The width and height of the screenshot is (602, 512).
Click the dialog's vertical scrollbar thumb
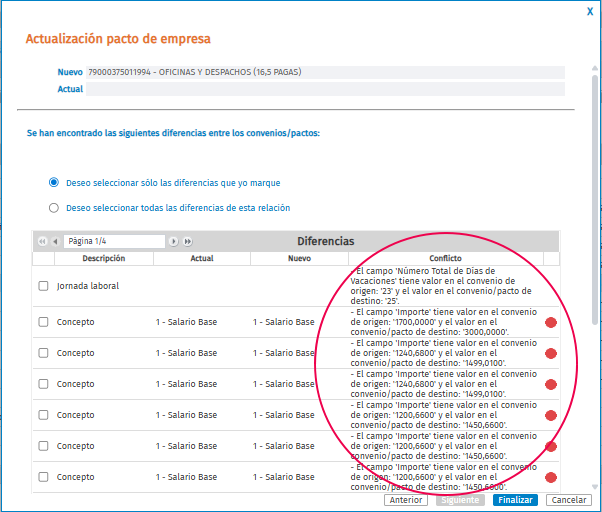pyautogui.click(x=595, y=200)
